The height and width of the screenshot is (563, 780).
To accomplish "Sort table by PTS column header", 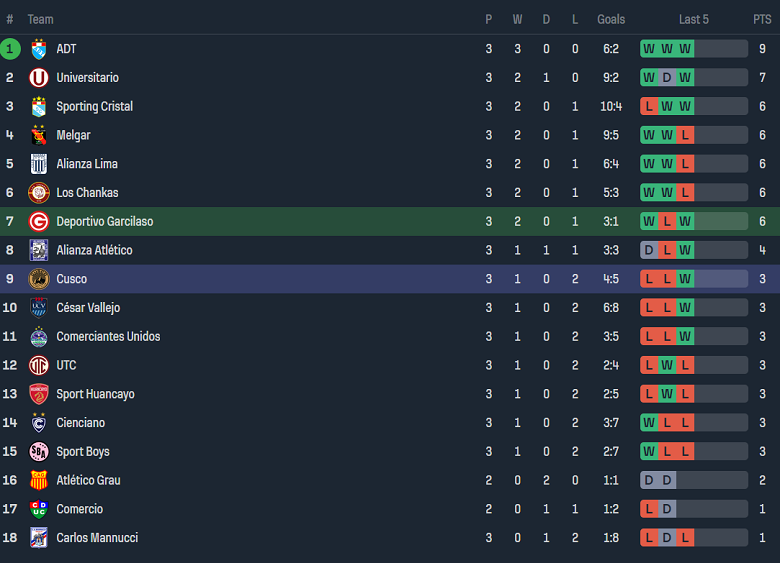I will pos(762,19).
